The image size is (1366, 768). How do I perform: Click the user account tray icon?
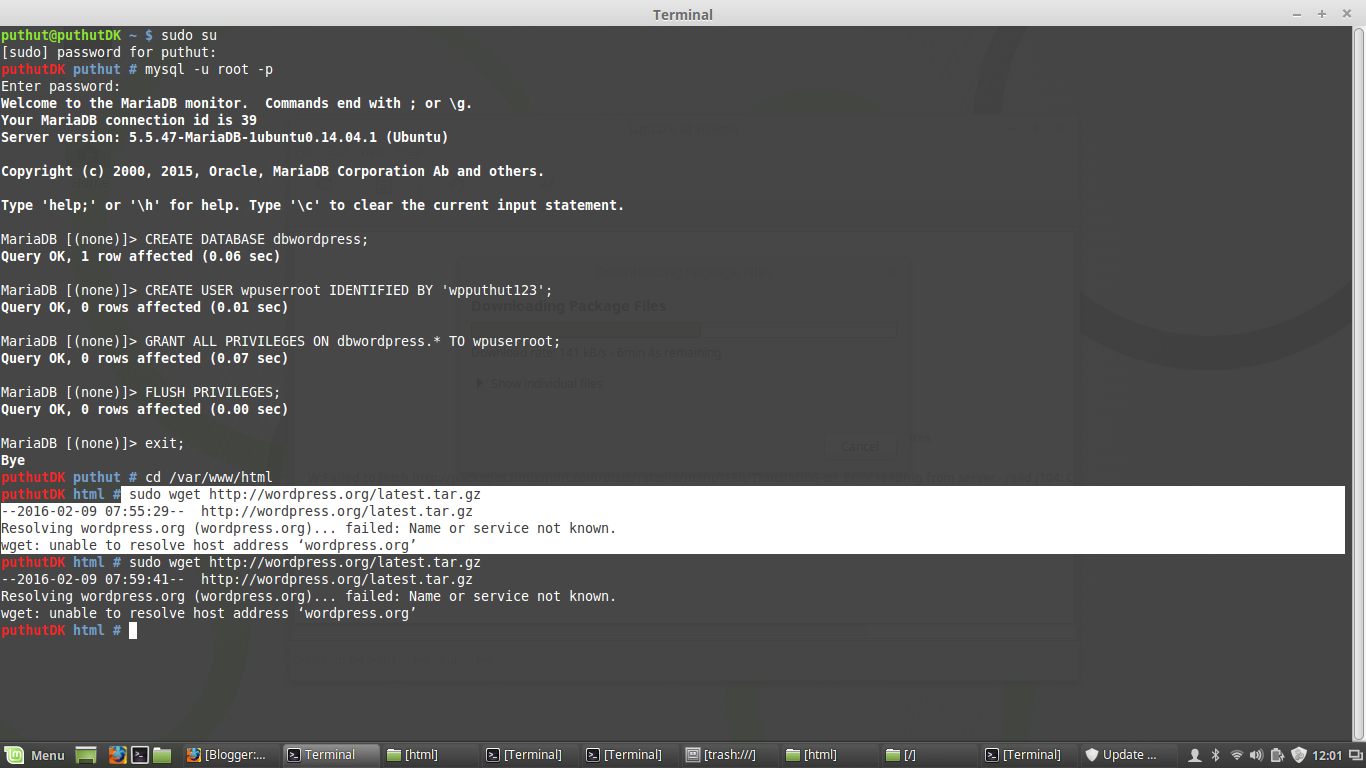[1195, 755]
